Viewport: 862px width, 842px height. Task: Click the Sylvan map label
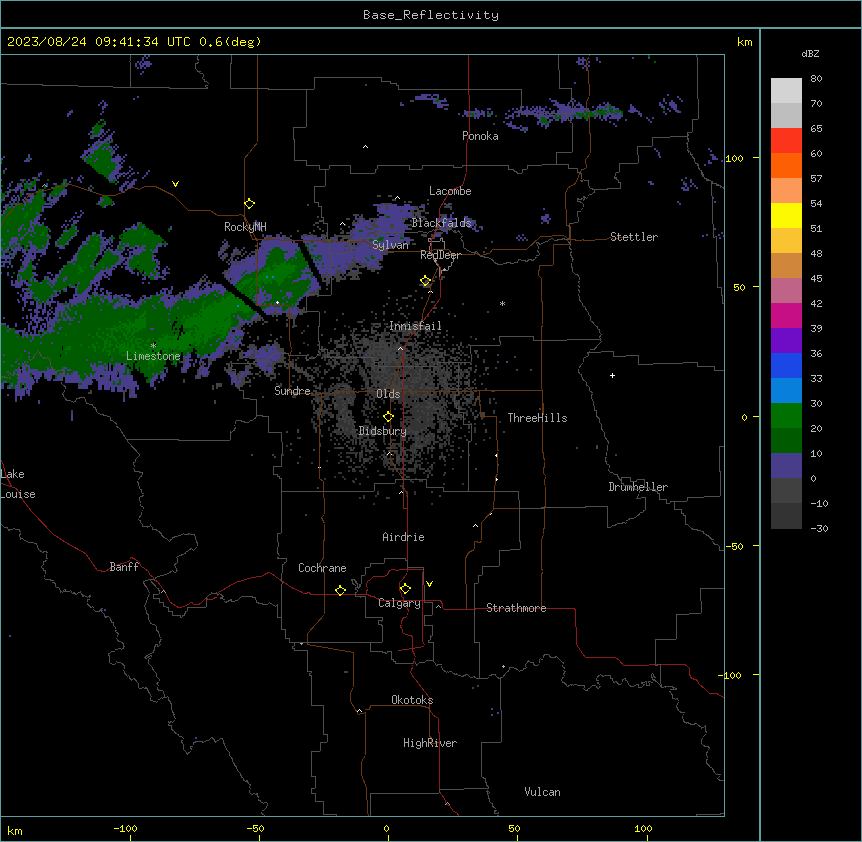tap(390, 245)
